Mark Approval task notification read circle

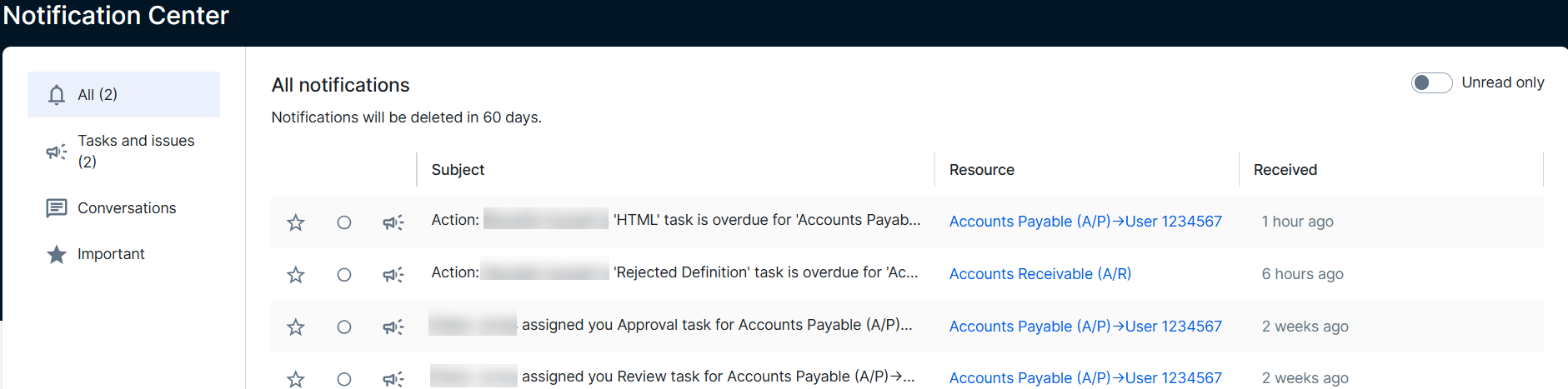pos(343,327)
